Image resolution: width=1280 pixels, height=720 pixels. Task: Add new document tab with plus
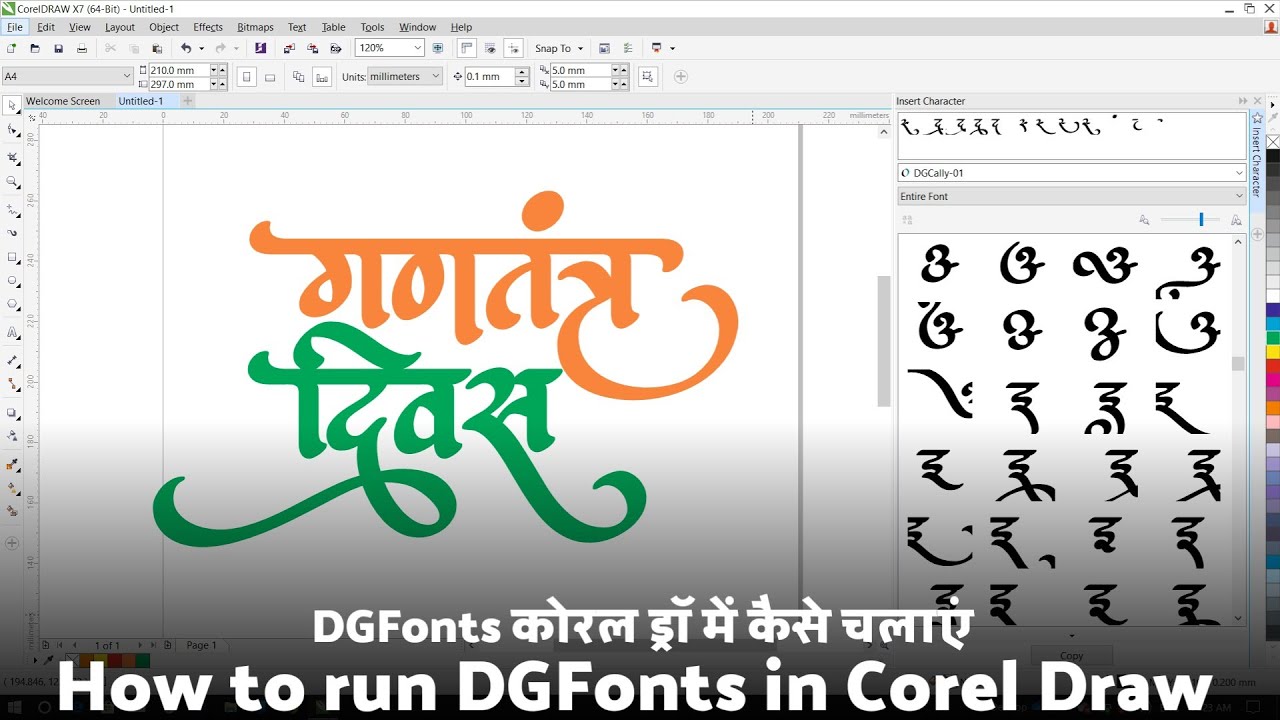click(187, 101)
